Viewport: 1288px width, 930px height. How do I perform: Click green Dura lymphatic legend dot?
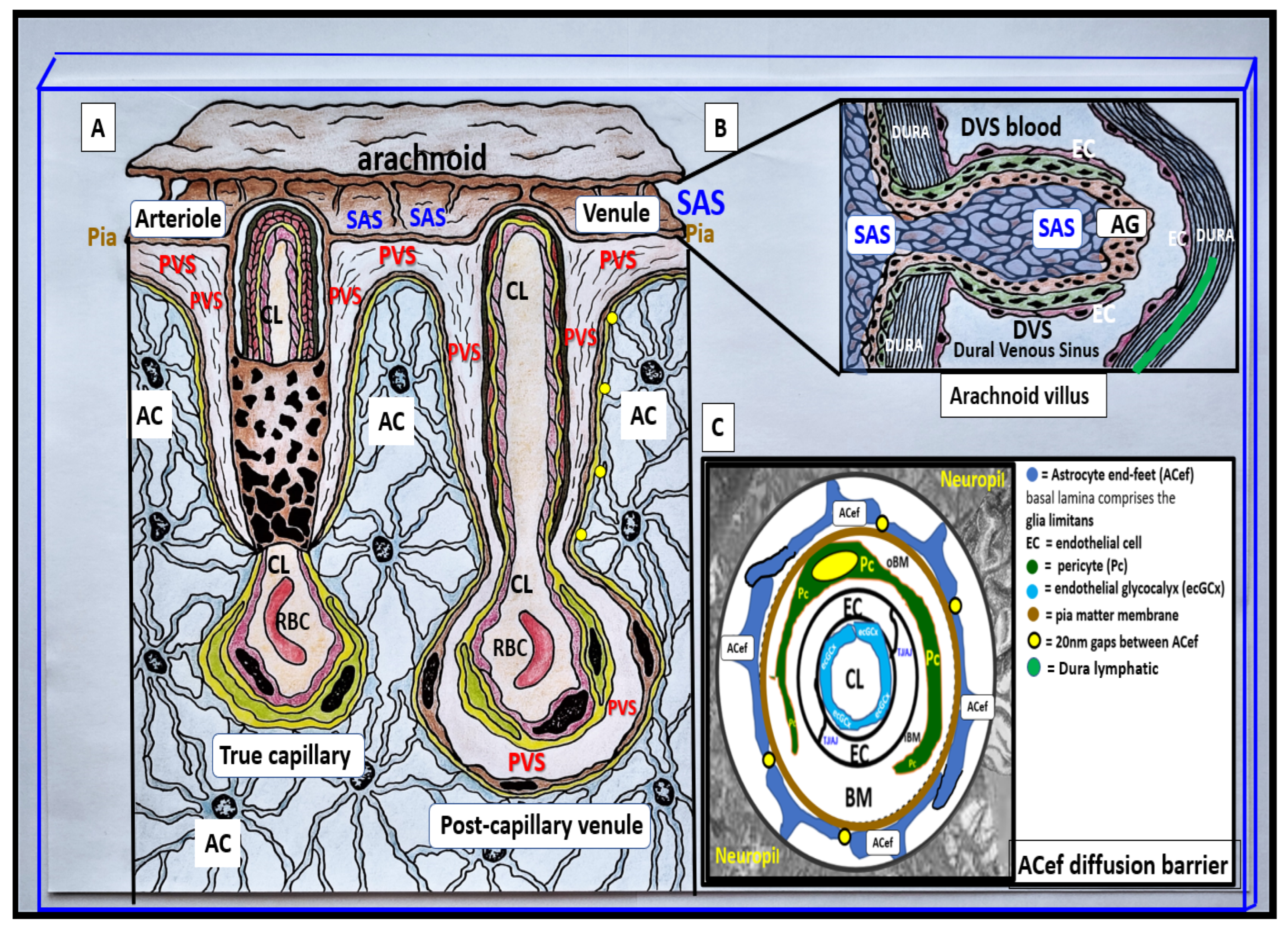pos(1034,668)
